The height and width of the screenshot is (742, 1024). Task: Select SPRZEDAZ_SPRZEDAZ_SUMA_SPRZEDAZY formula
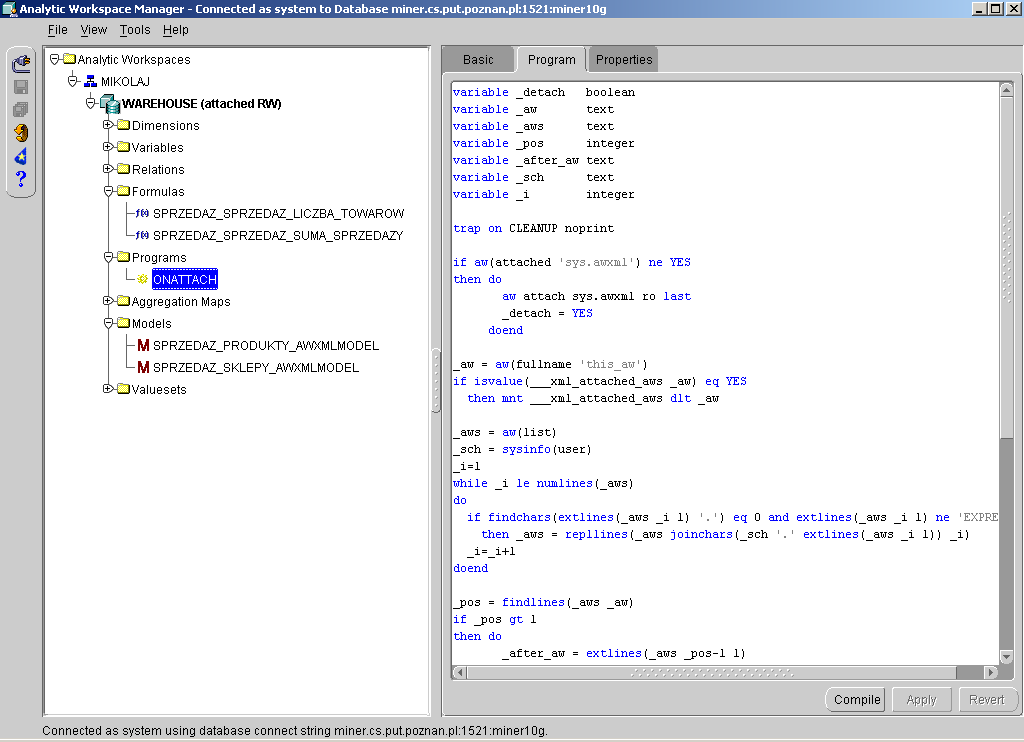(278, 236)
